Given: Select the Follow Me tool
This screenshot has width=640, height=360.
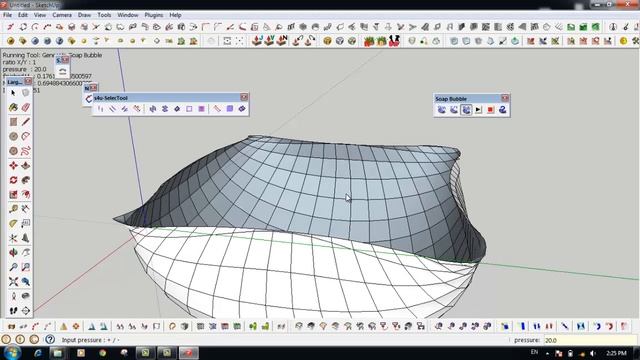Looking at the screenshot, I should [x=26, y=180].
